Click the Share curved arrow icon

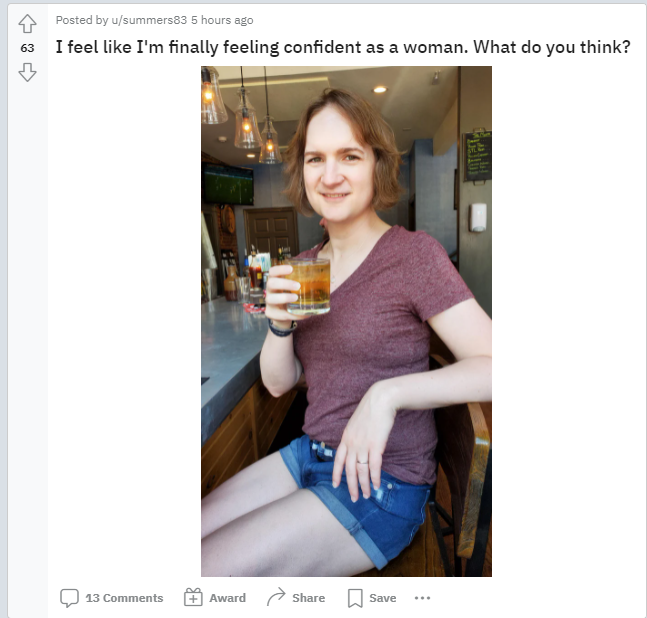276,597
